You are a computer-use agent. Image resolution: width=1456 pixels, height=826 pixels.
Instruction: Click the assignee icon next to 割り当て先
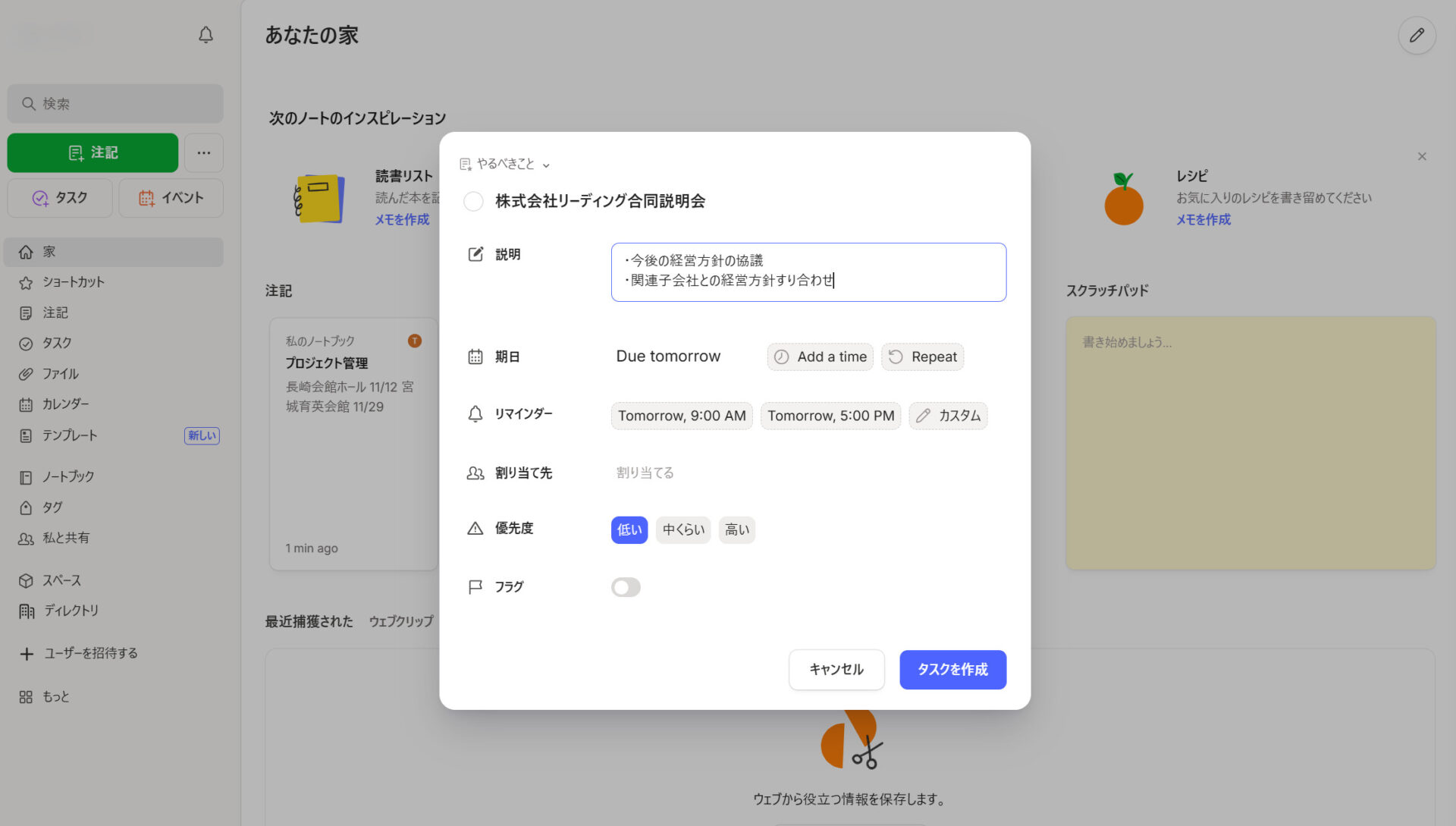coord(475,473)
